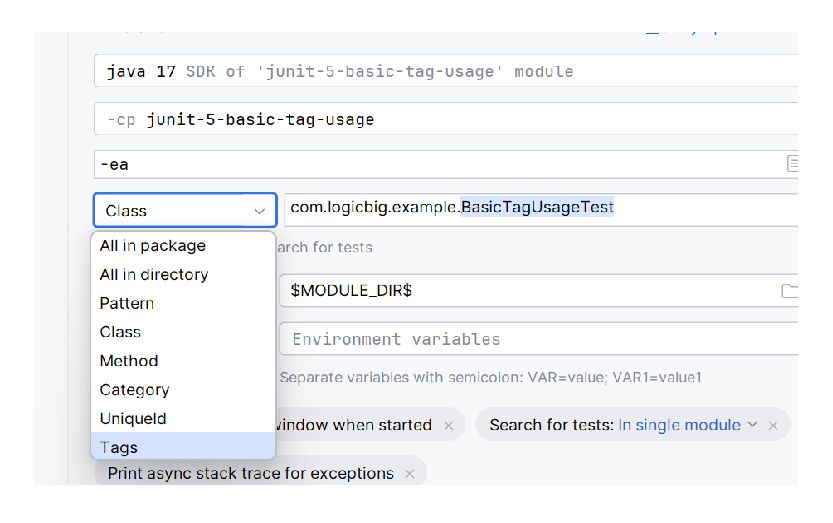Choose 'Method' test kind option
Screen dimensions: 833x523
(129, 361)
